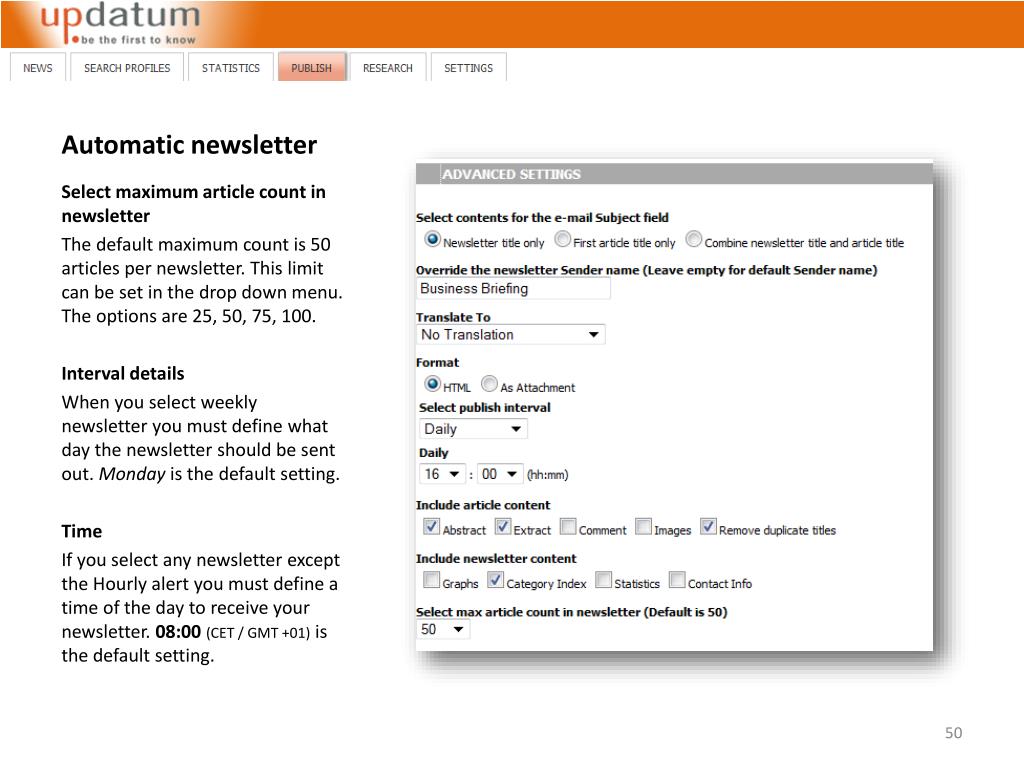Enable the 'Contact Info' checkbox
1024x768 pixels.
(x=677, y=580)
